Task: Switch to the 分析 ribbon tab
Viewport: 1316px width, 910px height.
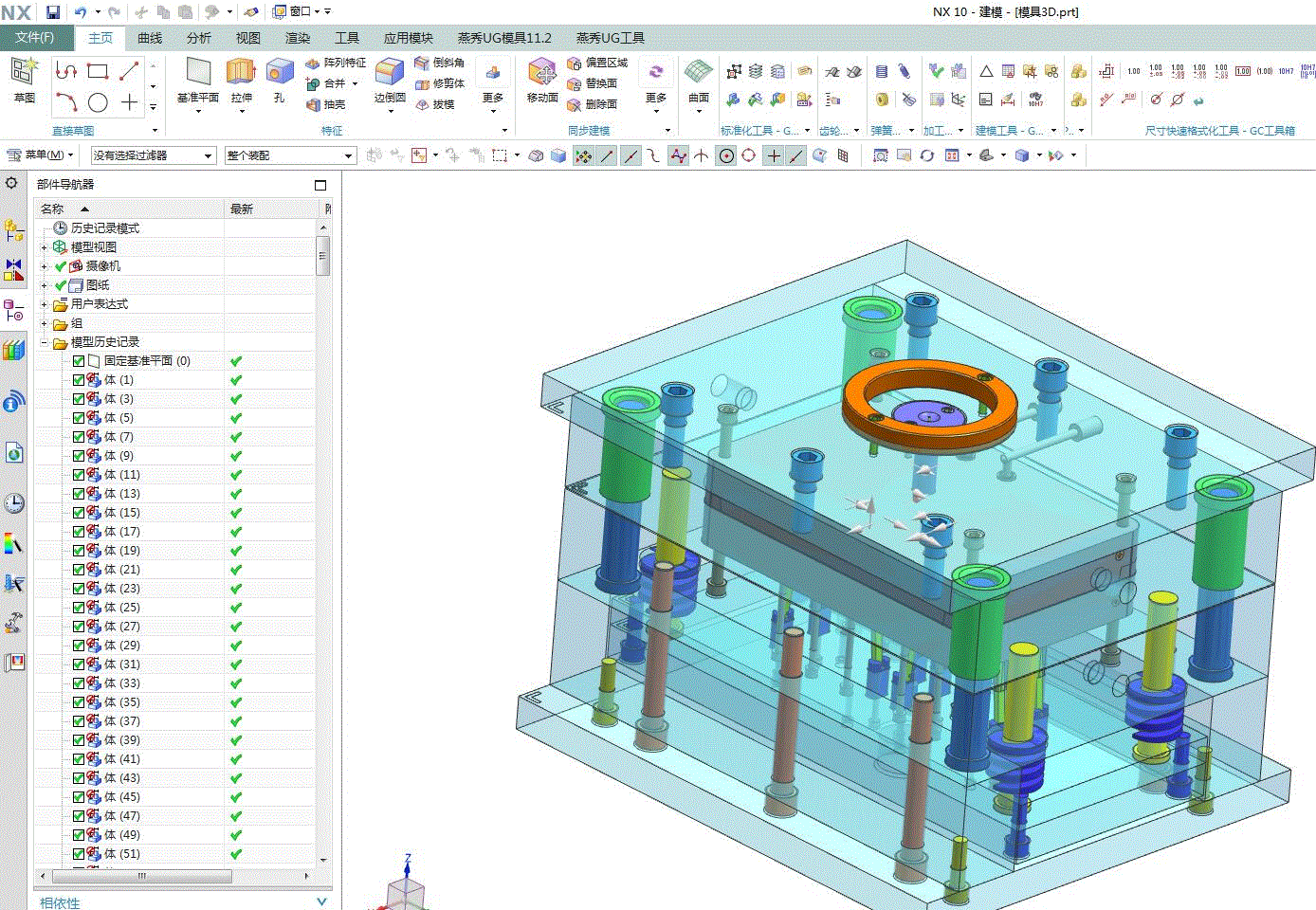Action: tap(199, 38)
